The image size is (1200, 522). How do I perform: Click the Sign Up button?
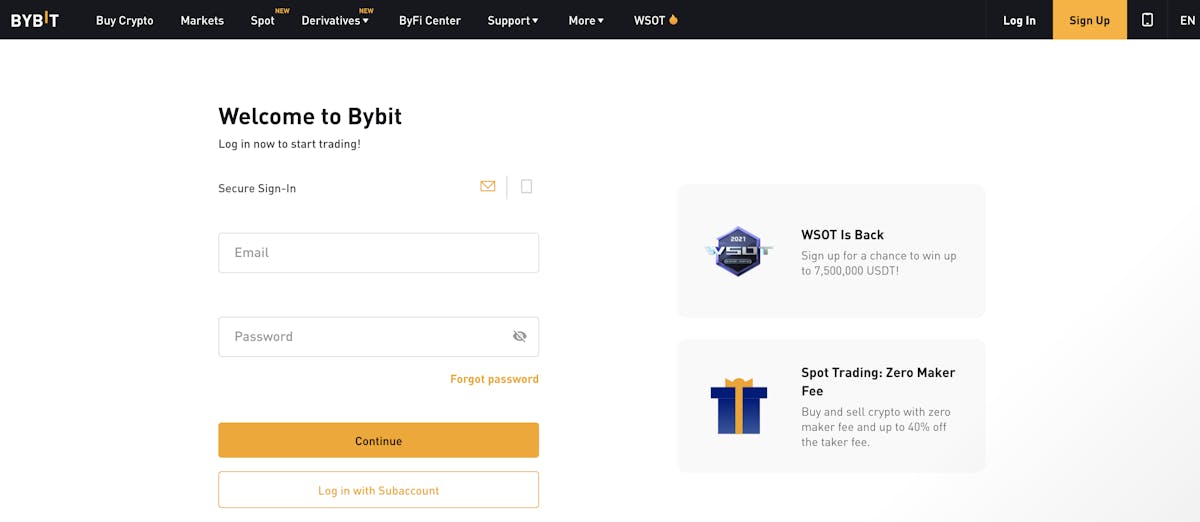click(1089, 20)
